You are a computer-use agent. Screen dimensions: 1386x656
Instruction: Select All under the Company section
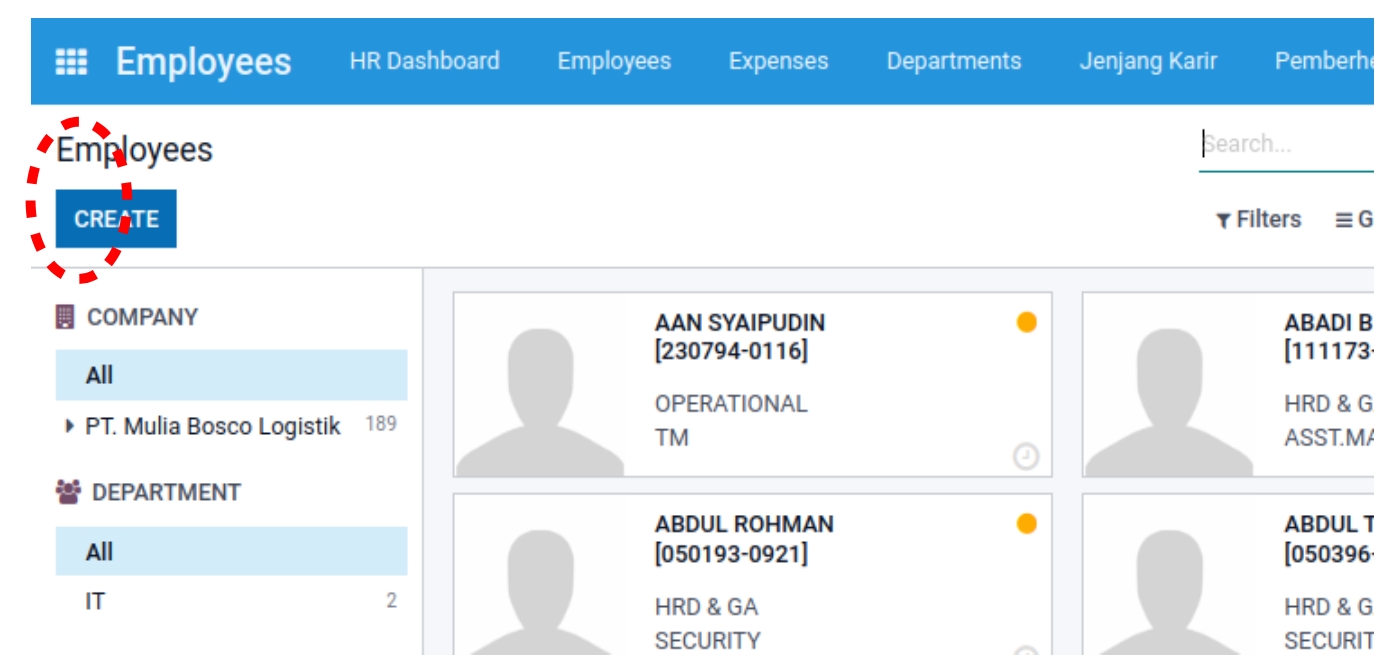click(x=99, y=375)
